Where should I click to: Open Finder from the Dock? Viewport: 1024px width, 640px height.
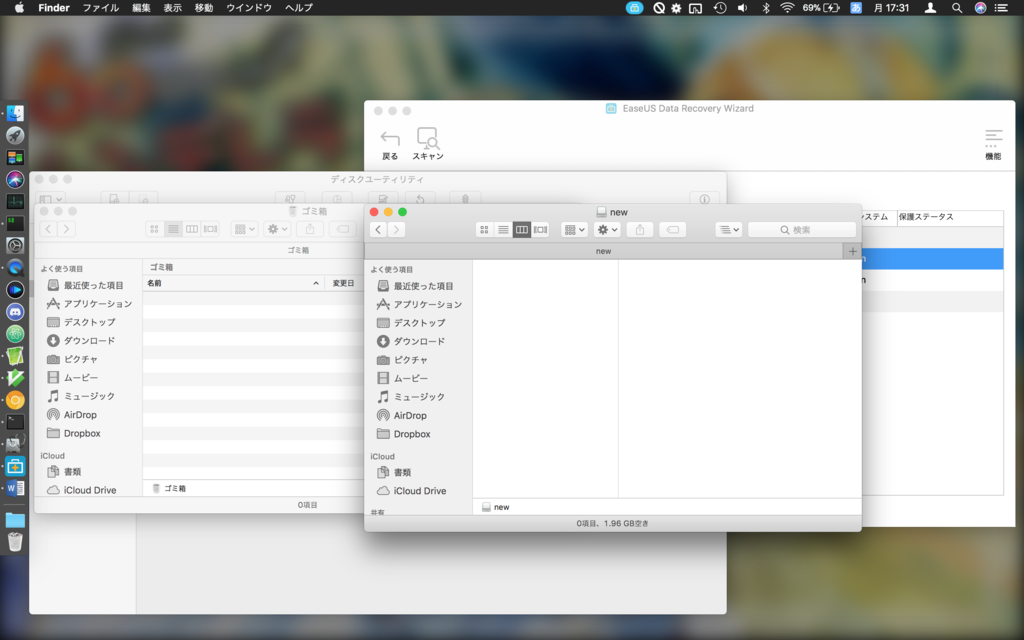(15, 113)
